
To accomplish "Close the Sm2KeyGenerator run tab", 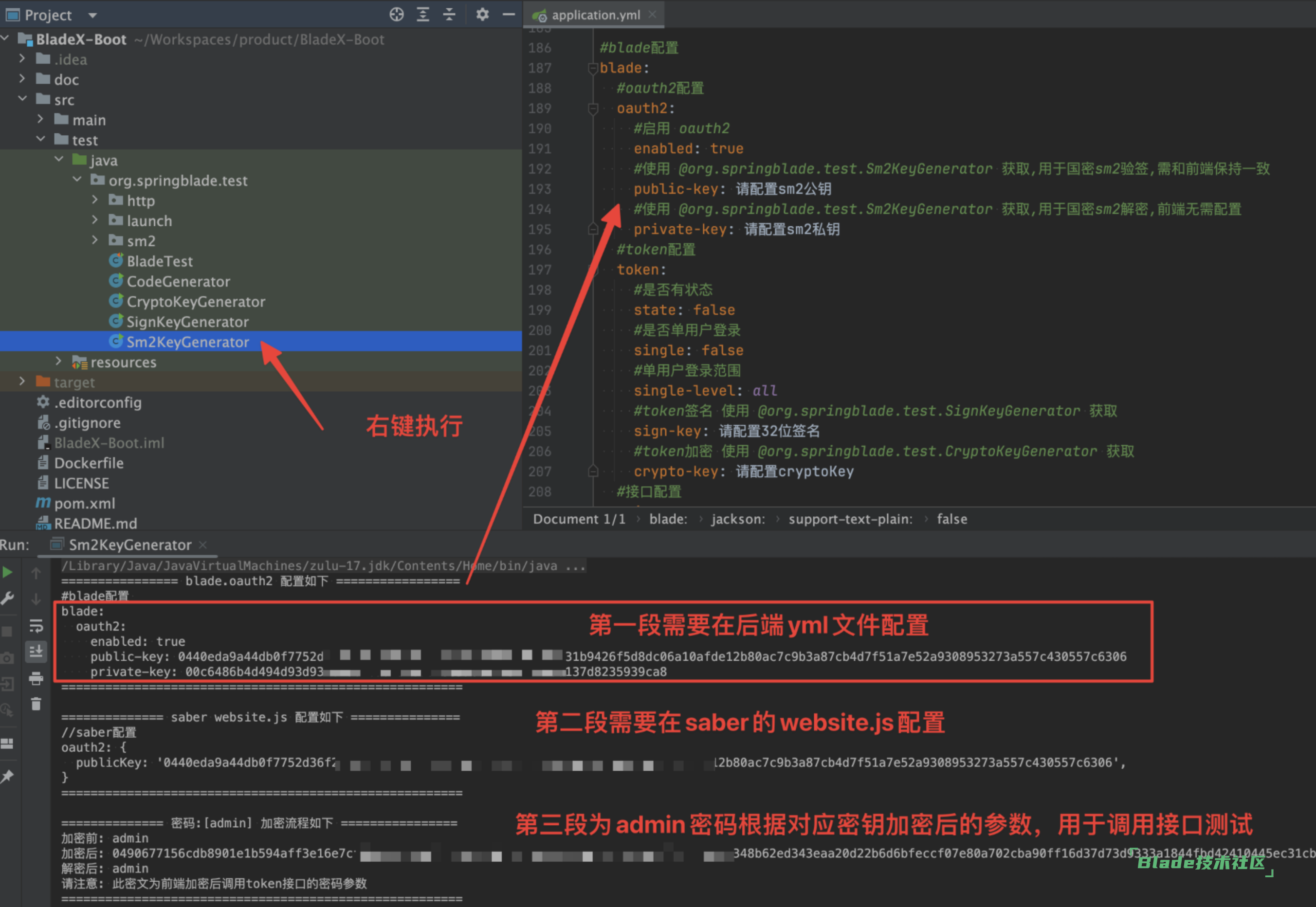I will [x=203, y=545].
